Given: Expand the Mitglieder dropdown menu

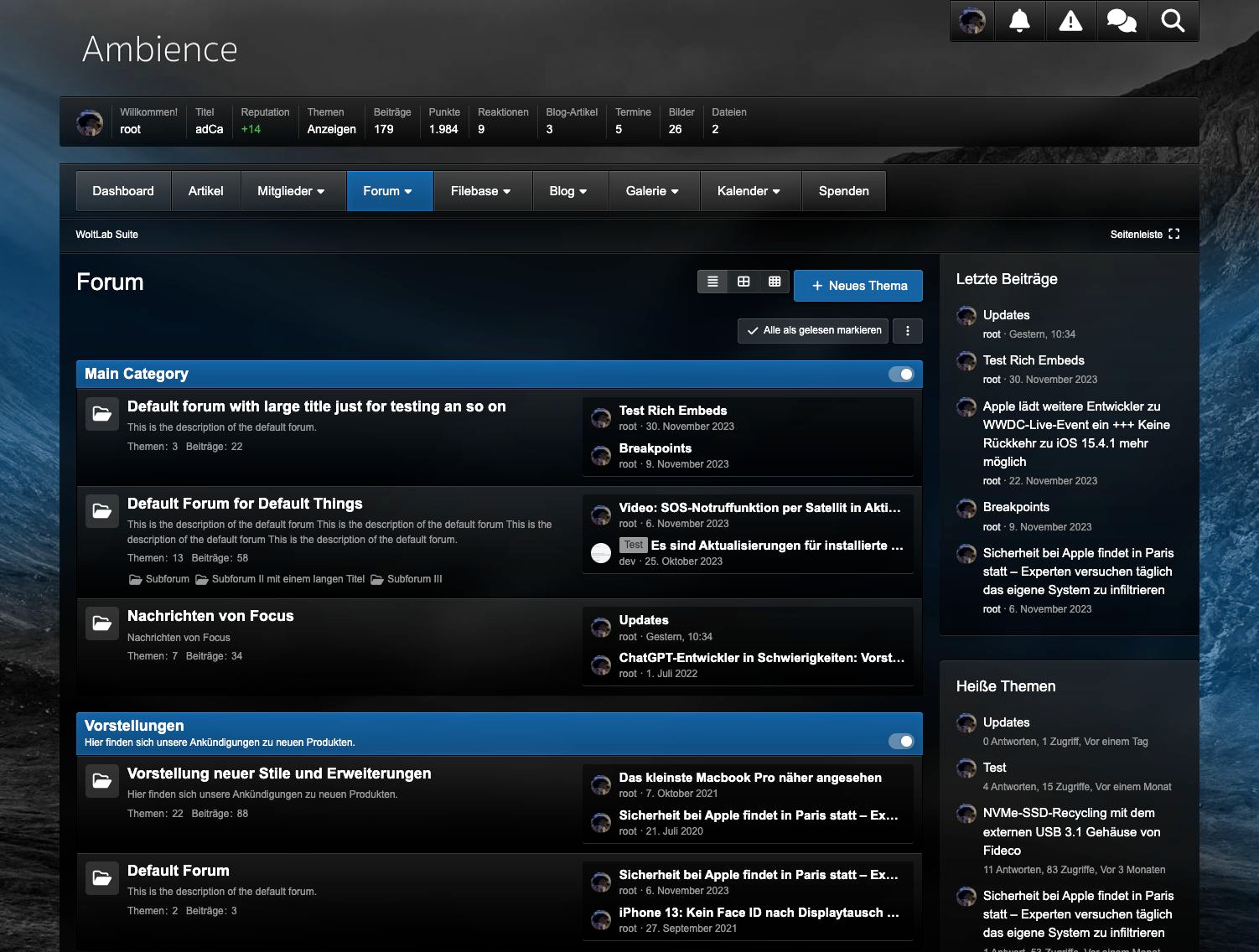Looking at the screenshot, I should [290, 191].
